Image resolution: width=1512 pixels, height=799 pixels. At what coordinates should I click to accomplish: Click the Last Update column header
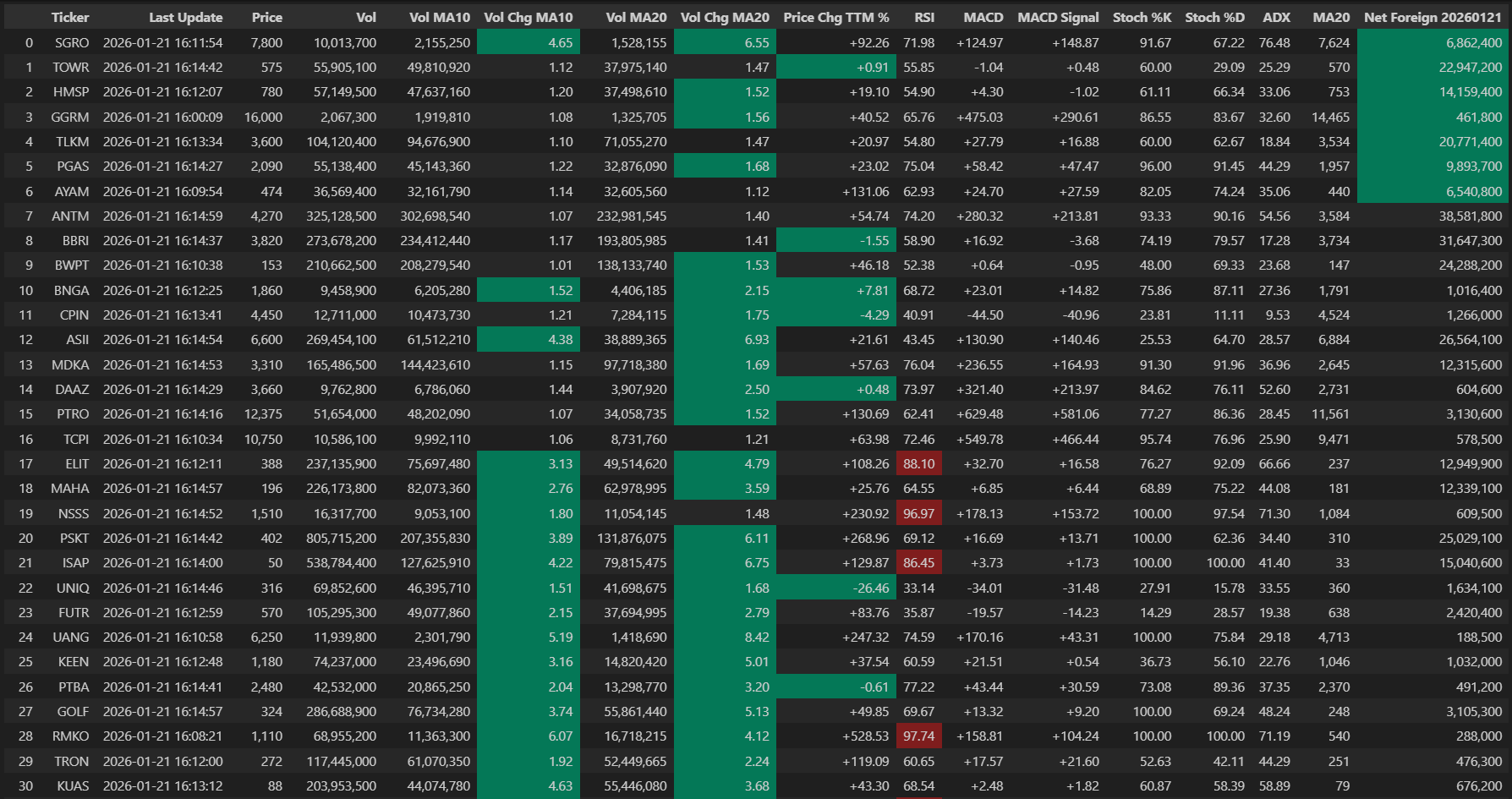tap(185, 17)
